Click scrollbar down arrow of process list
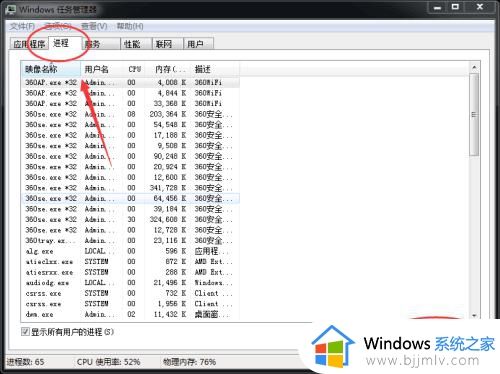Viewport: 500px width, 374px height. click(474, 315)
